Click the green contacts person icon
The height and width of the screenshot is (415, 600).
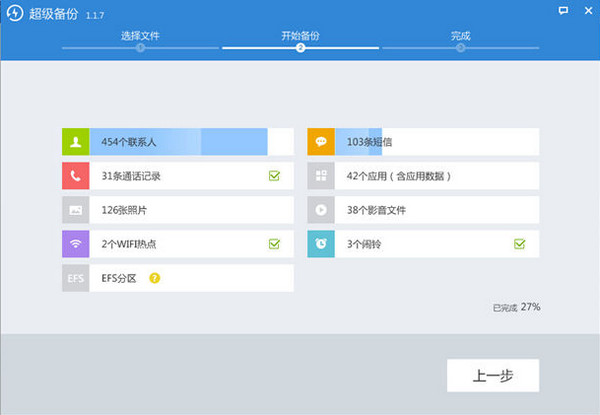(x=76, y=142)
